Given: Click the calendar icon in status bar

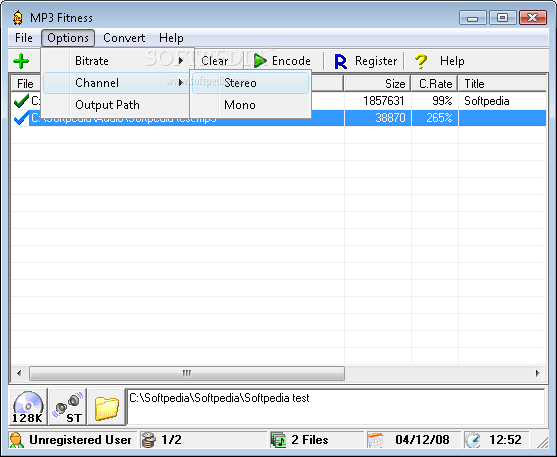Looking at the screenshot, I should pyautogui.click(x=375, y=440).
